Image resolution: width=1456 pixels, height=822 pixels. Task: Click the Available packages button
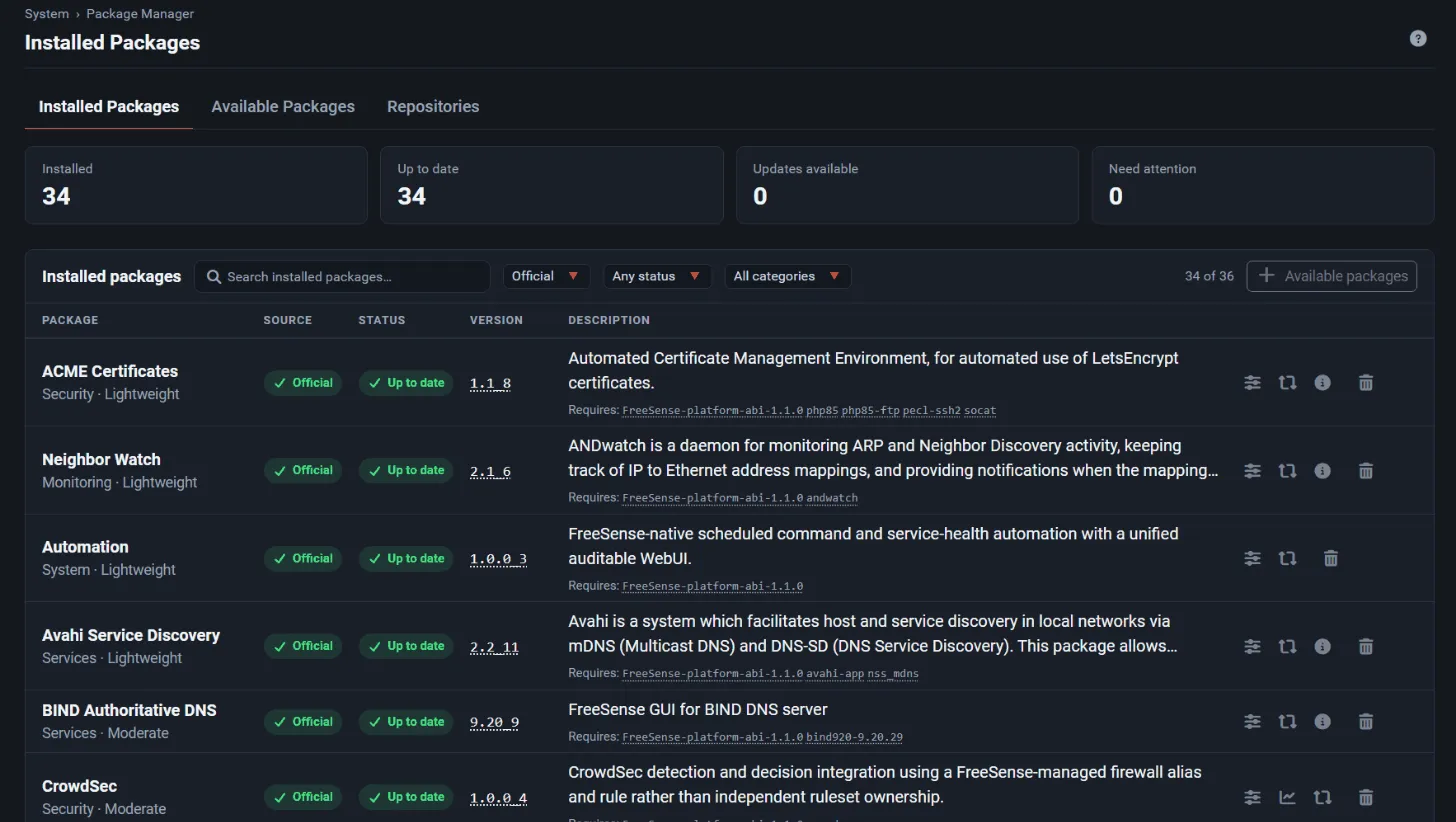click(1331, 276)
